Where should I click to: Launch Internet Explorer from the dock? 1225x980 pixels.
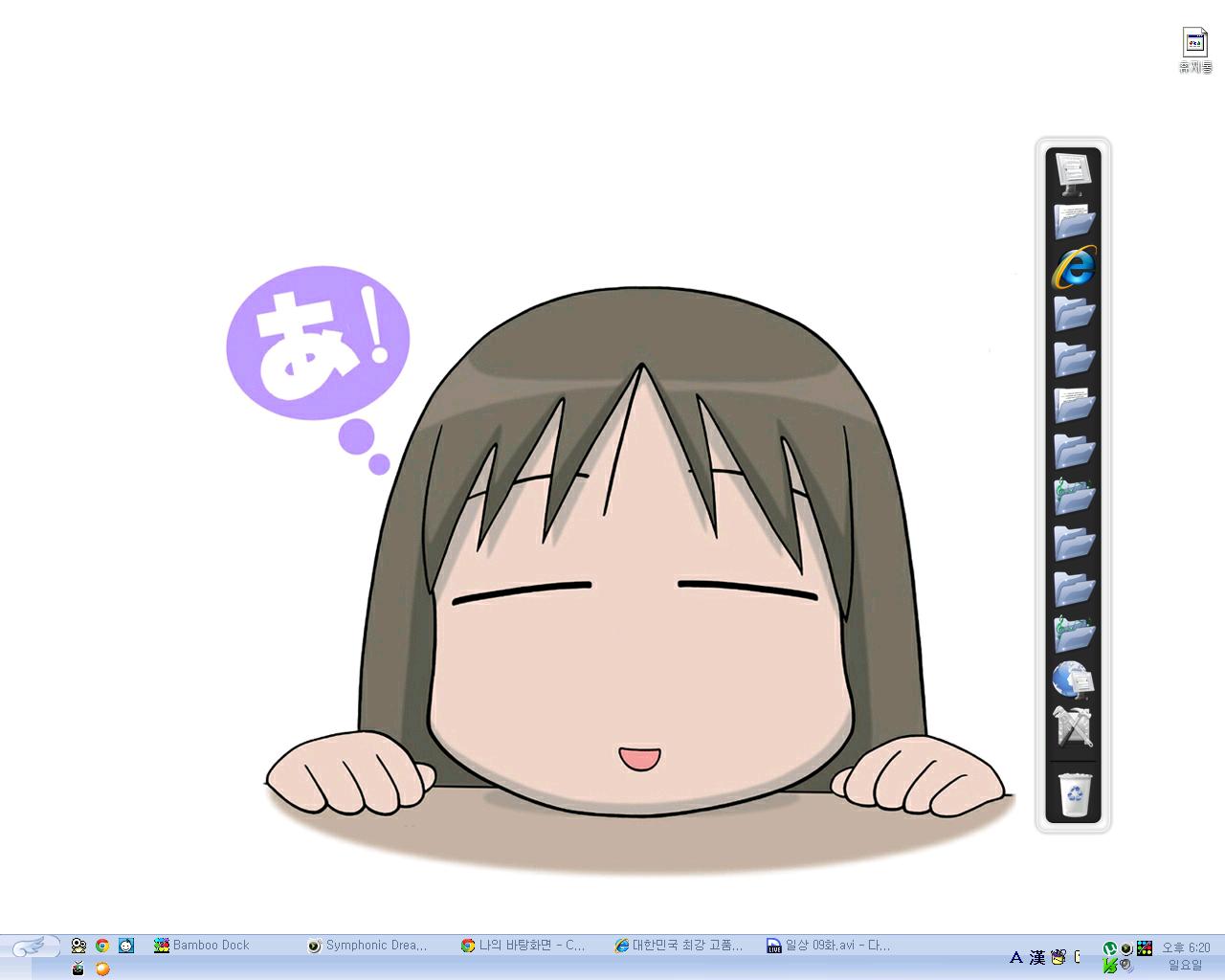pyautogui.click(x=1073, y=266)
